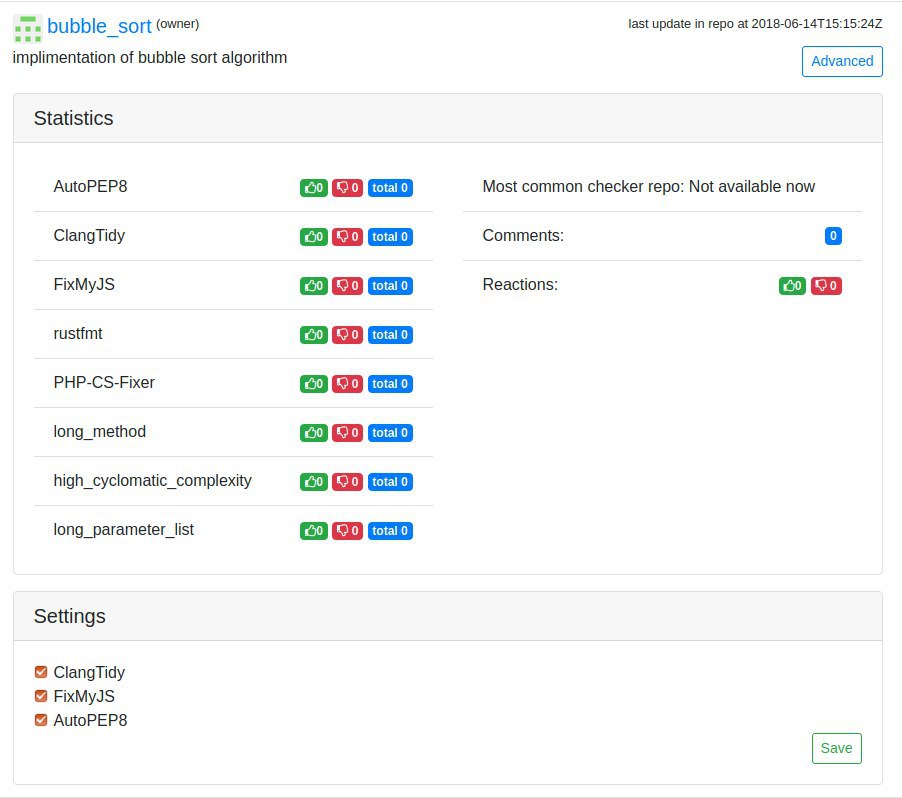The width and height of the screenshot is (902, 798).
Task: Click the Statistics panel heading
Action: coord(74,118)
